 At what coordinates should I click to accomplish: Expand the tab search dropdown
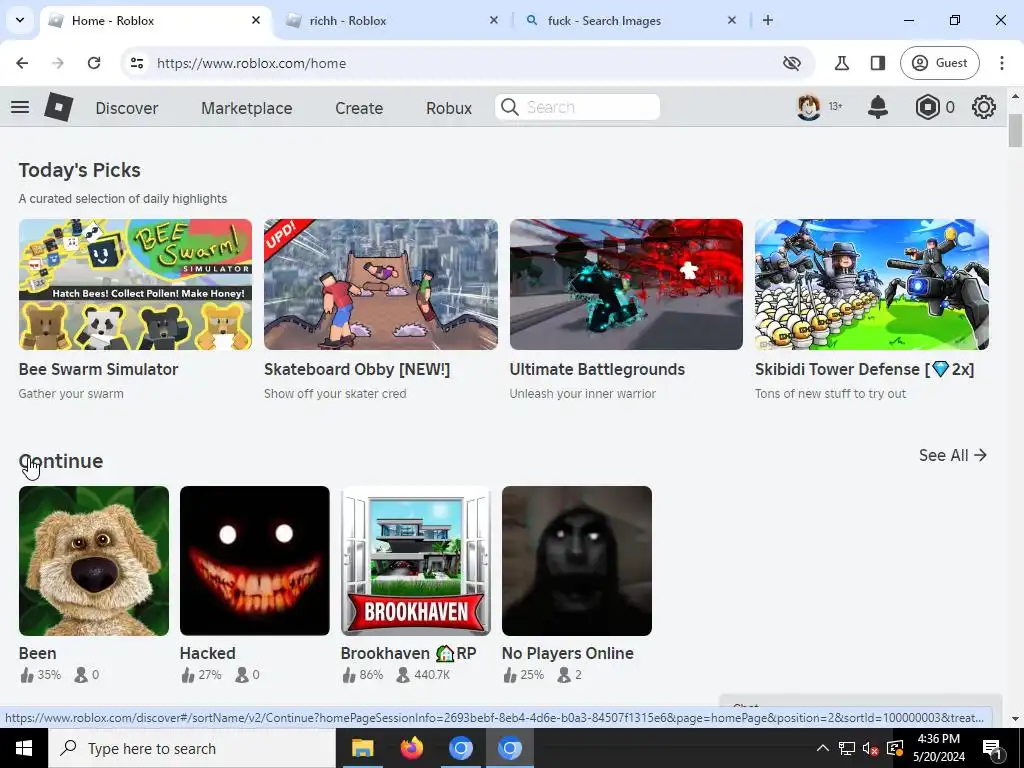[x=20, y=20]
